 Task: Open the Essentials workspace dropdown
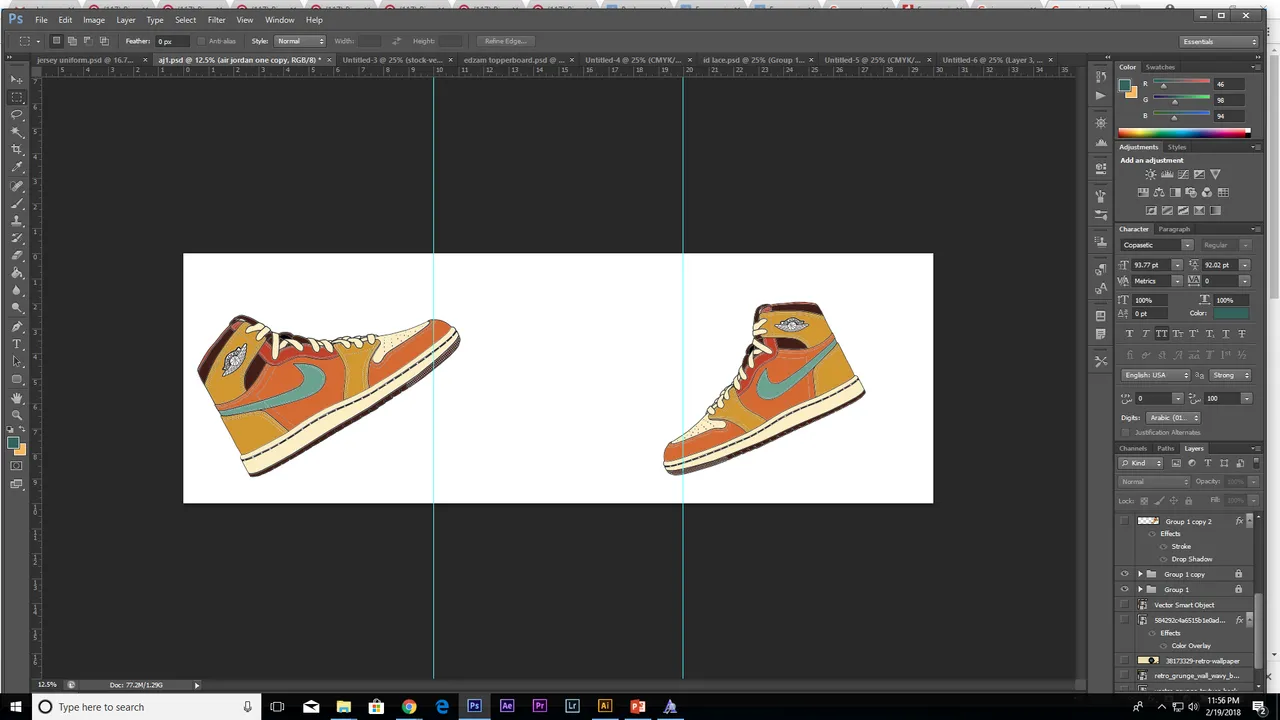[x=1219, y=41]
